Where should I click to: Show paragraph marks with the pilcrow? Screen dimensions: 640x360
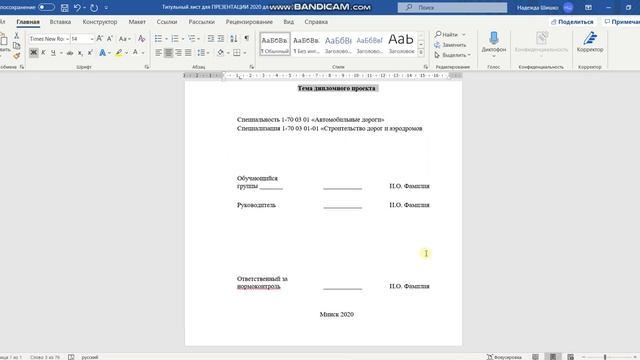(247, 39)
